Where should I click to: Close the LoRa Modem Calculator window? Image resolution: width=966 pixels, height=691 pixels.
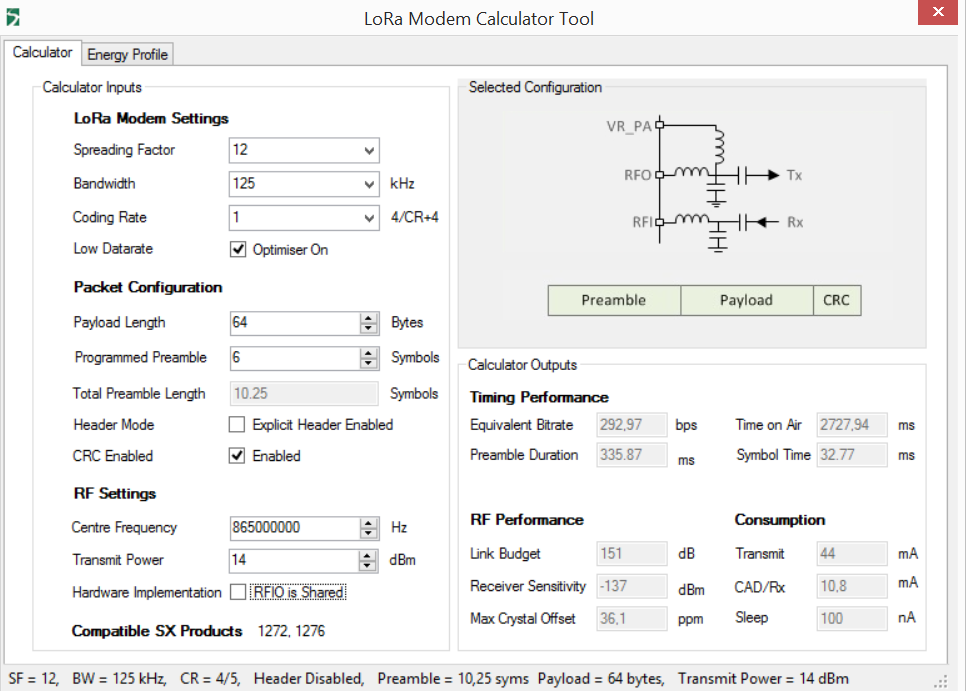938,12
